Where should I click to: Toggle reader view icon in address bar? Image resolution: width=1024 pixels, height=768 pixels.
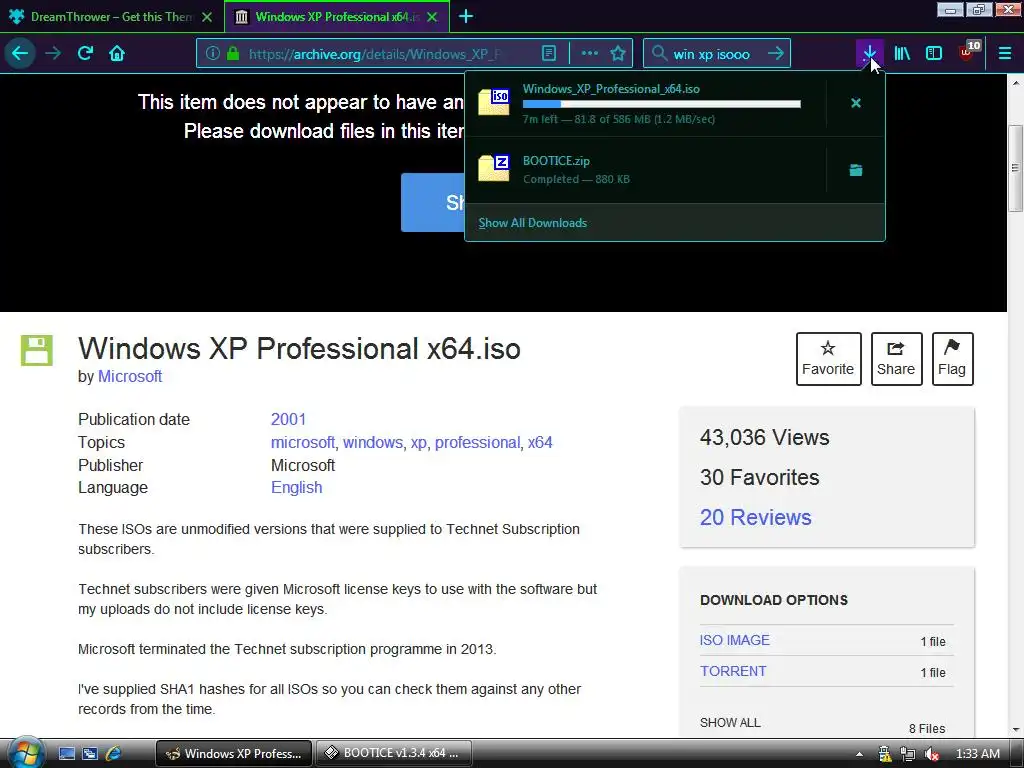pos(549,53)
